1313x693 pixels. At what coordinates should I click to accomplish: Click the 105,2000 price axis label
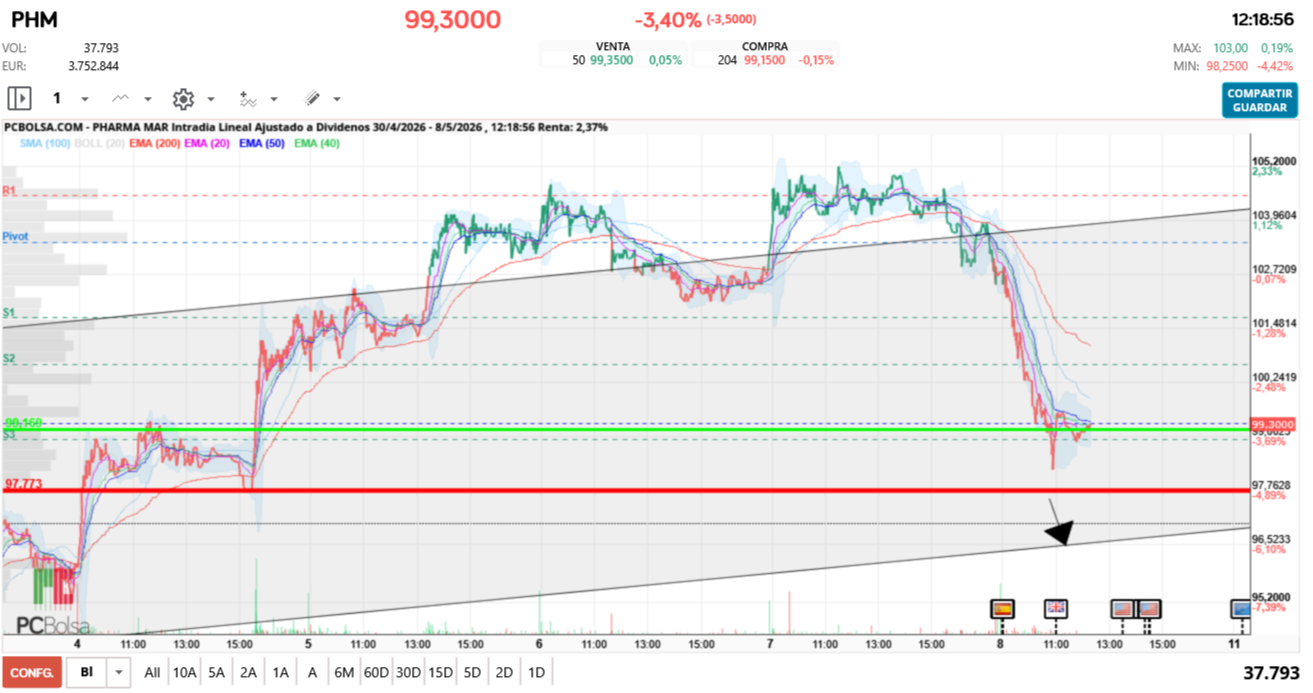(1274, 160)
